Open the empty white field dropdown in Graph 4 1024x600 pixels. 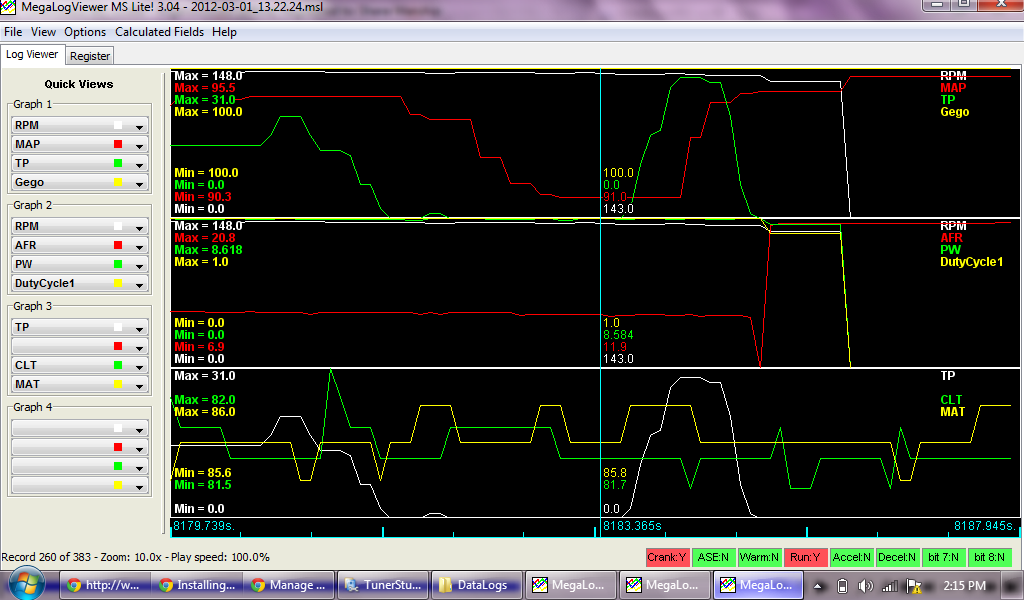click(x=80, y=428)
